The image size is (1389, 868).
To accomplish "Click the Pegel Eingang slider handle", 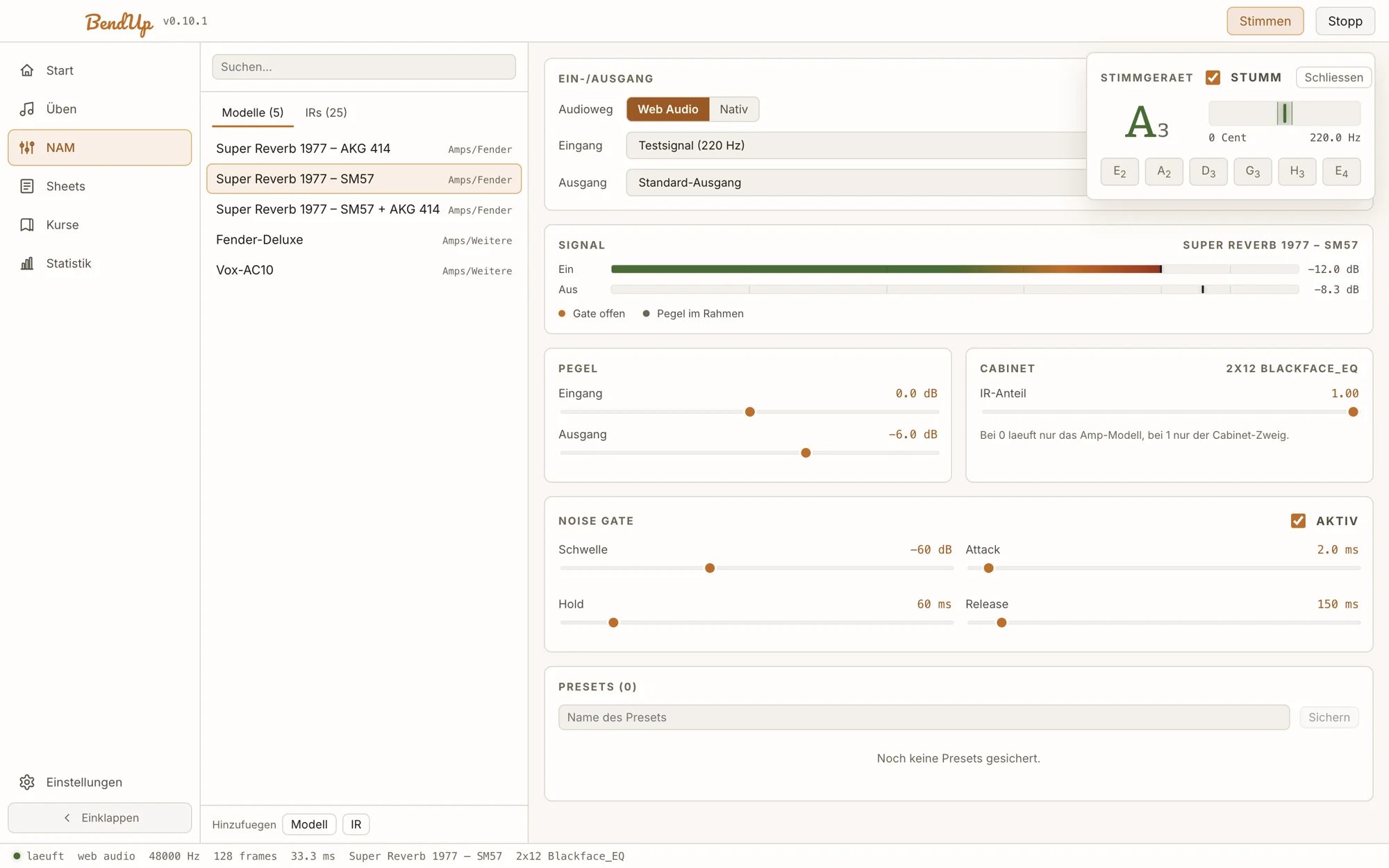I will click(749, 412).
